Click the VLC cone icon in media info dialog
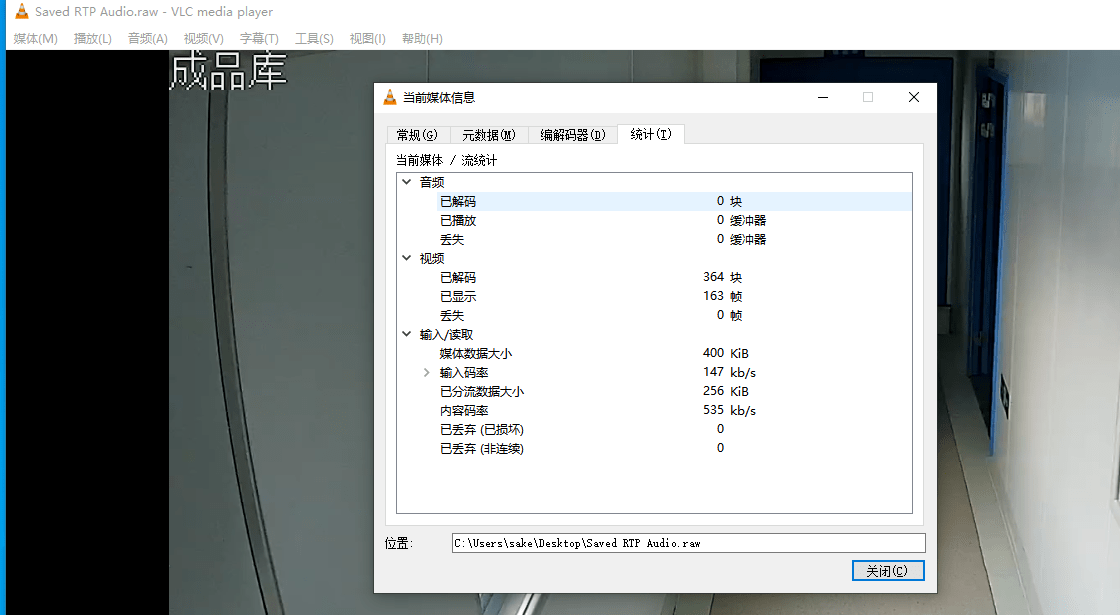Screen dimensions: 1120x615 (x=390, y=97)
